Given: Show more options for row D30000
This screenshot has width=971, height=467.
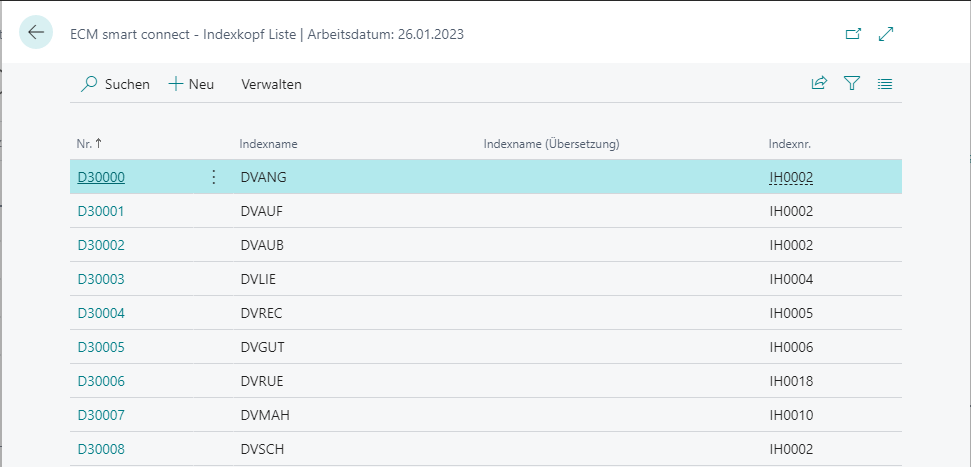Looking at the screenshot, I should click(214, 177).
